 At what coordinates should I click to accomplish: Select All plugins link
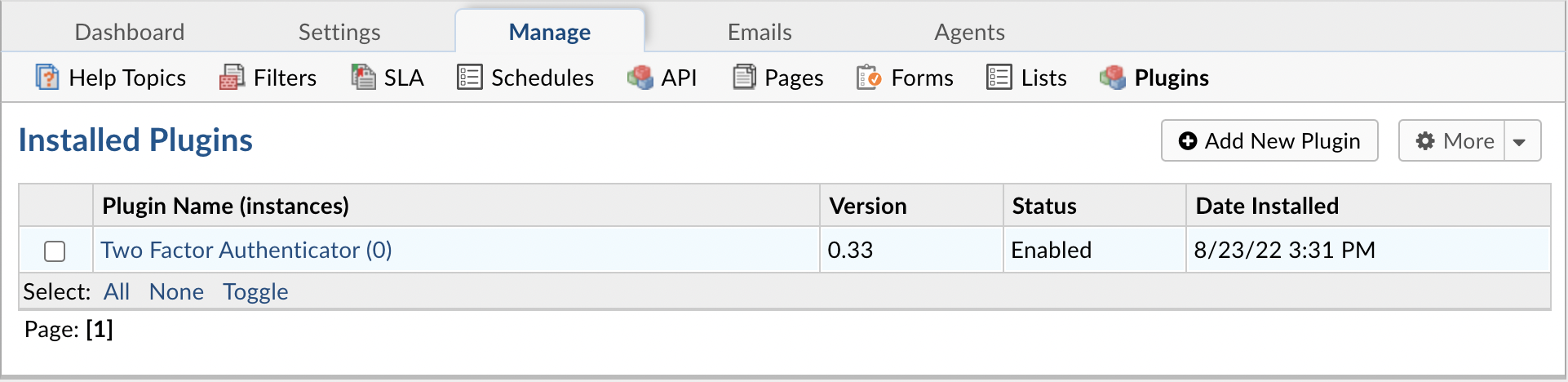(x=117, y=291)
